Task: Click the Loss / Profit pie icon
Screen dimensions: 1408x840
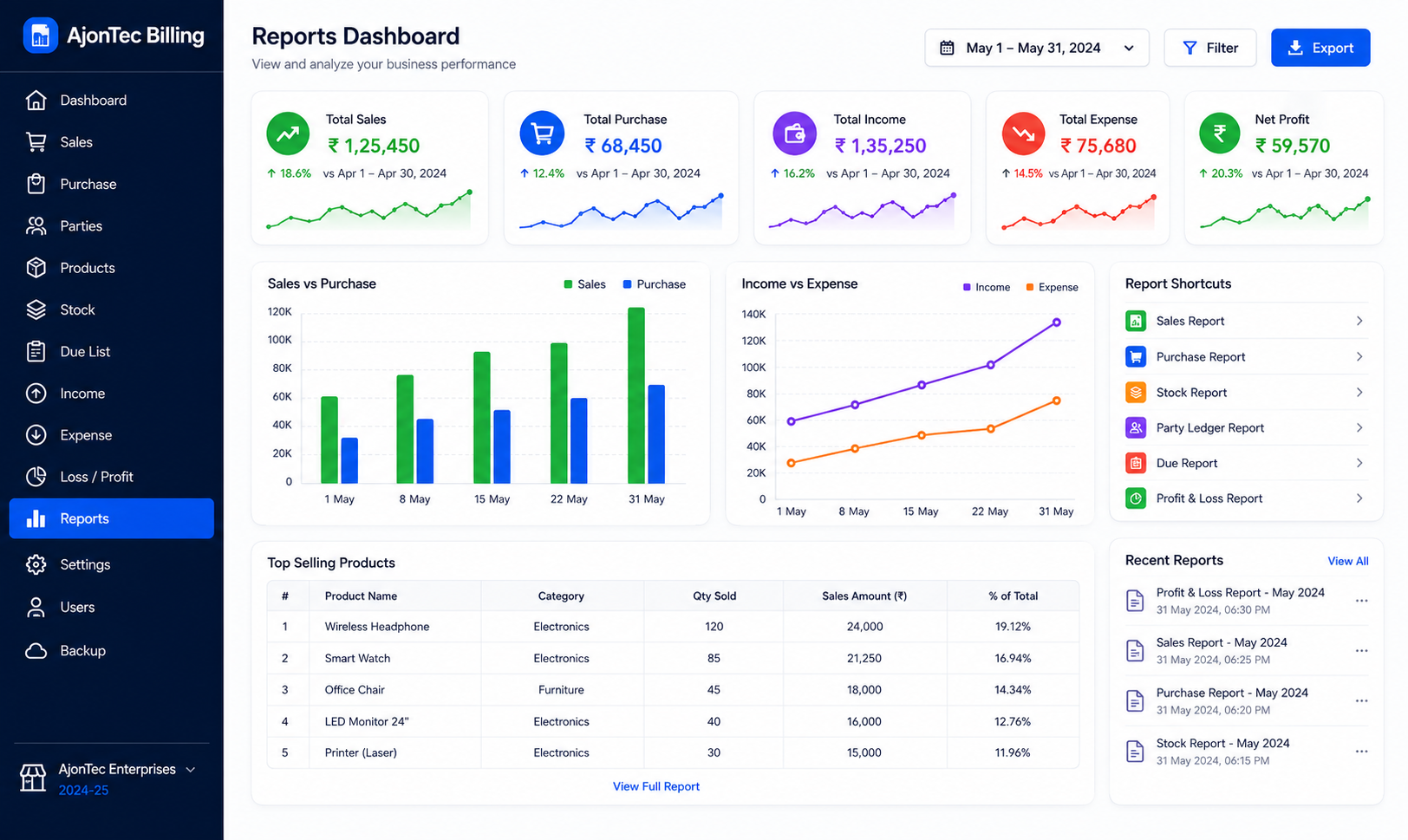Action: (x=36, y=477)
